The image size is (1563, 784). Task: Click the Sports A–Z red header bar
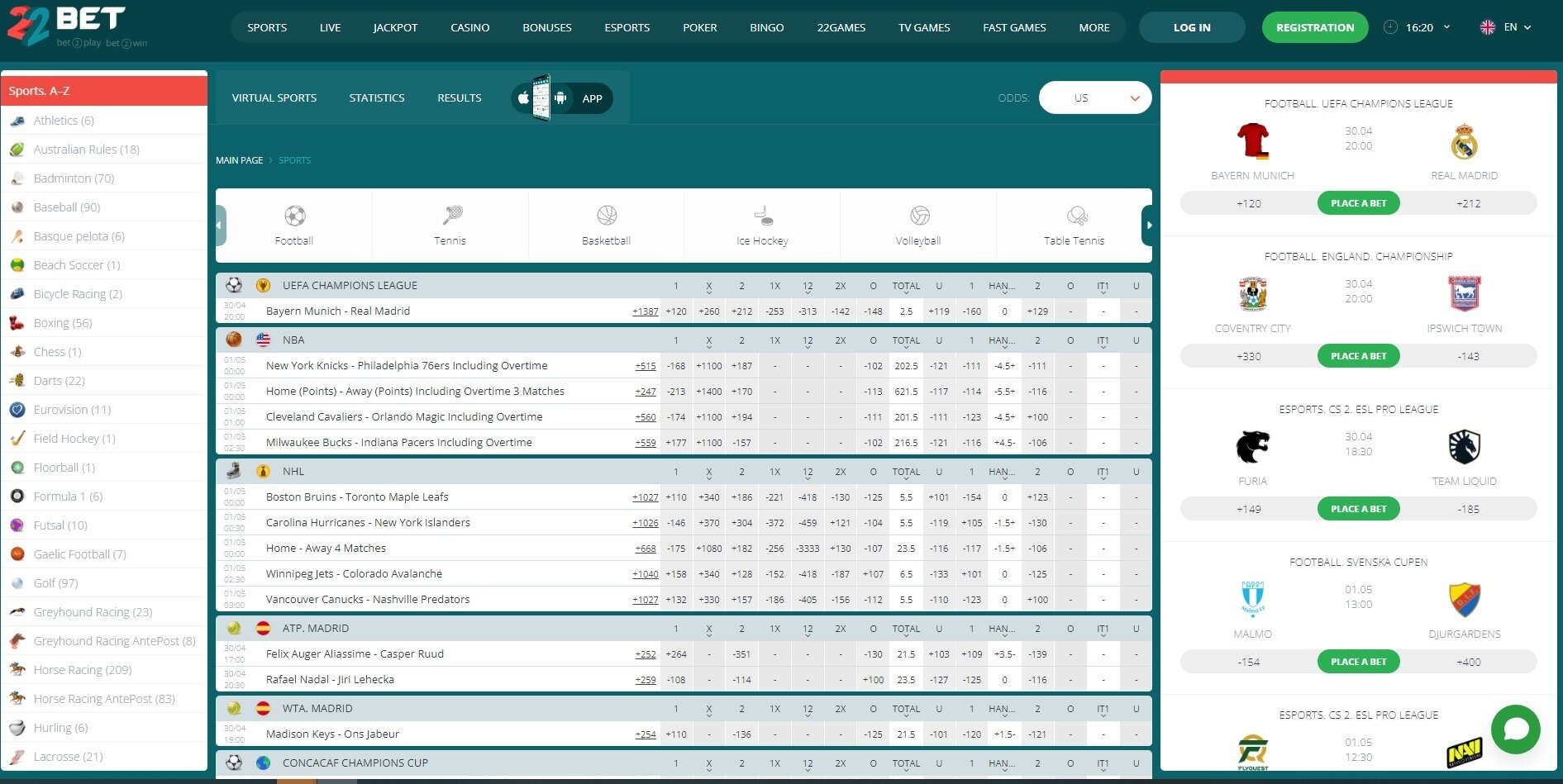click(x=104, y=90)
